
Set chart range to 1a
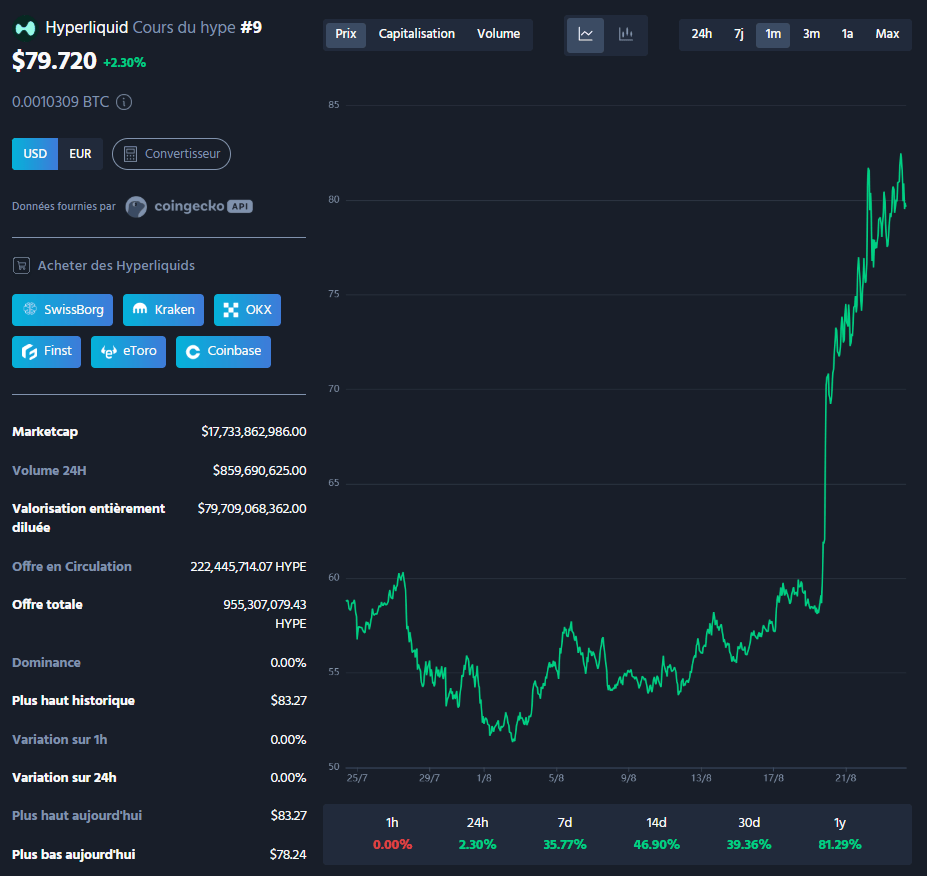(x=847, y=34)
